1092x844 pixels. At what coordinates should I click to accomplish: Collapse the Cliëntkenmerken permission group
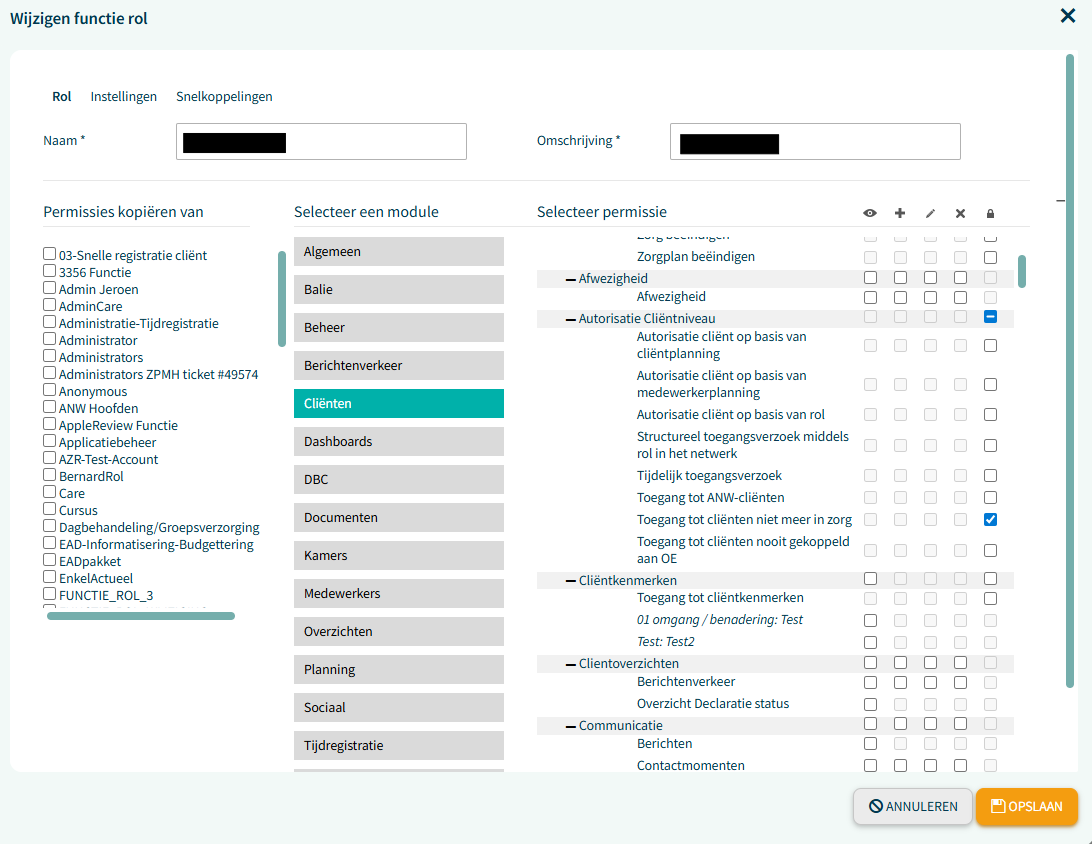[571, 581]
